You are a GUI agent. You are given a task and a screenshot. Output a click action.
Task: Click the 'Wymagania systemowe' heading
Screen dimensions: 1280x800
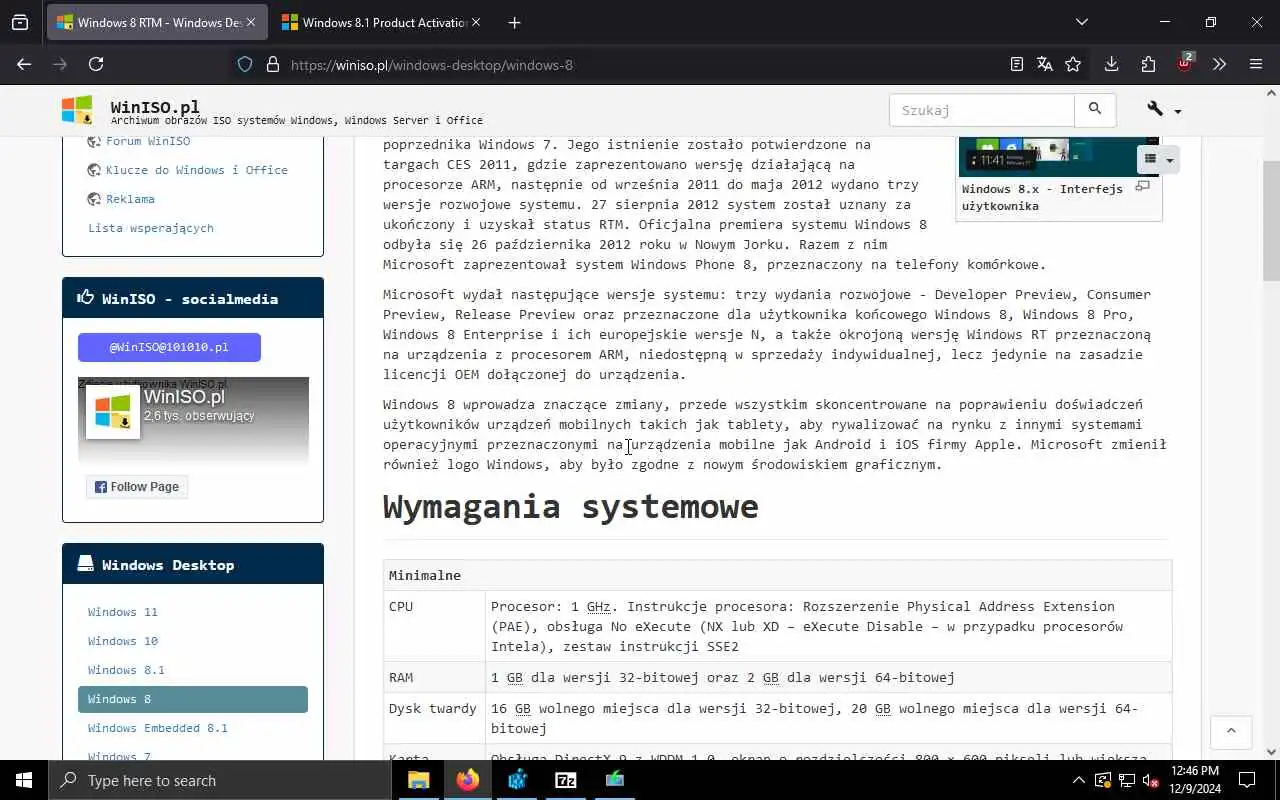(x=570, y=507)
